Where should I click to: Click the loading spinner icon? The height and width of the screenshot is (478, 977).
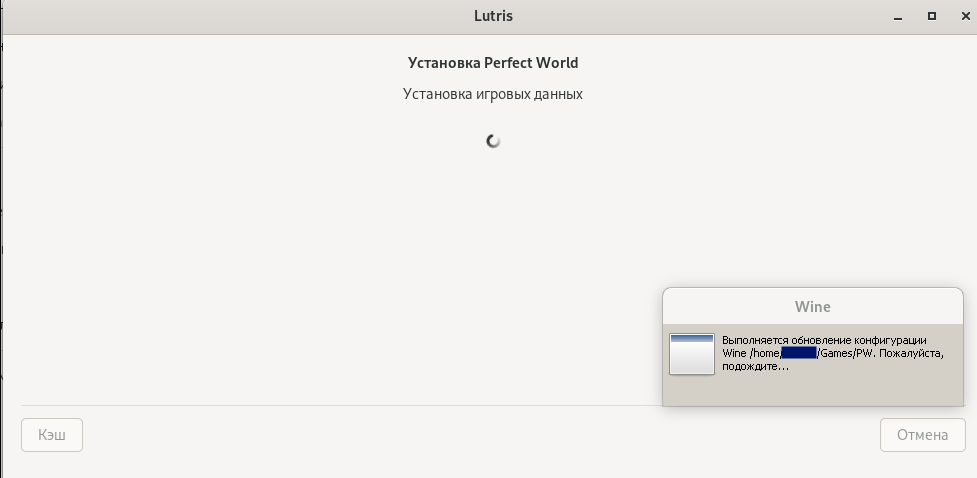[x=493, y=141]
